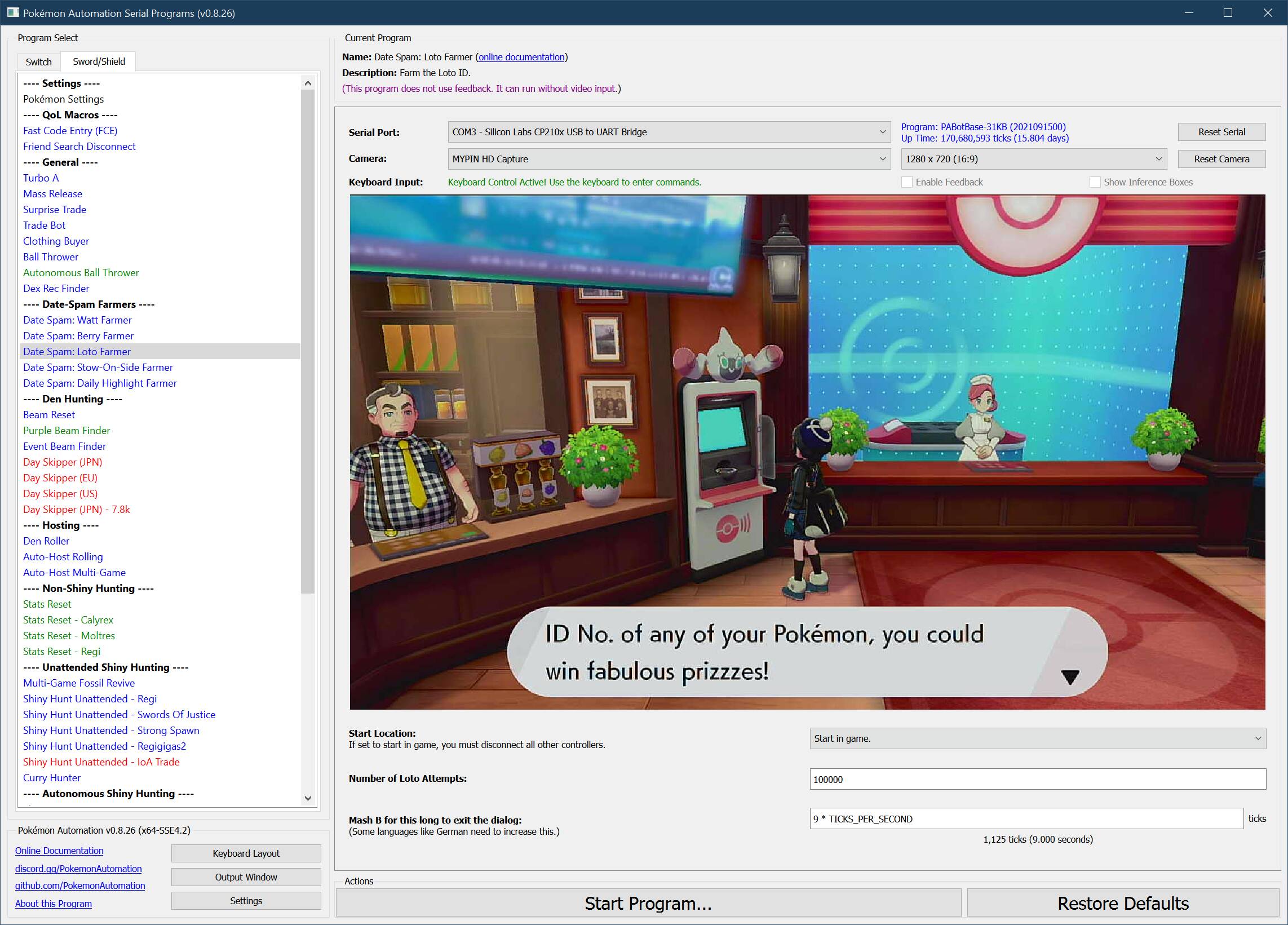Toggle Show Inference Boxes checkbox
1288x925 pixels.
tap(1095, 182)
